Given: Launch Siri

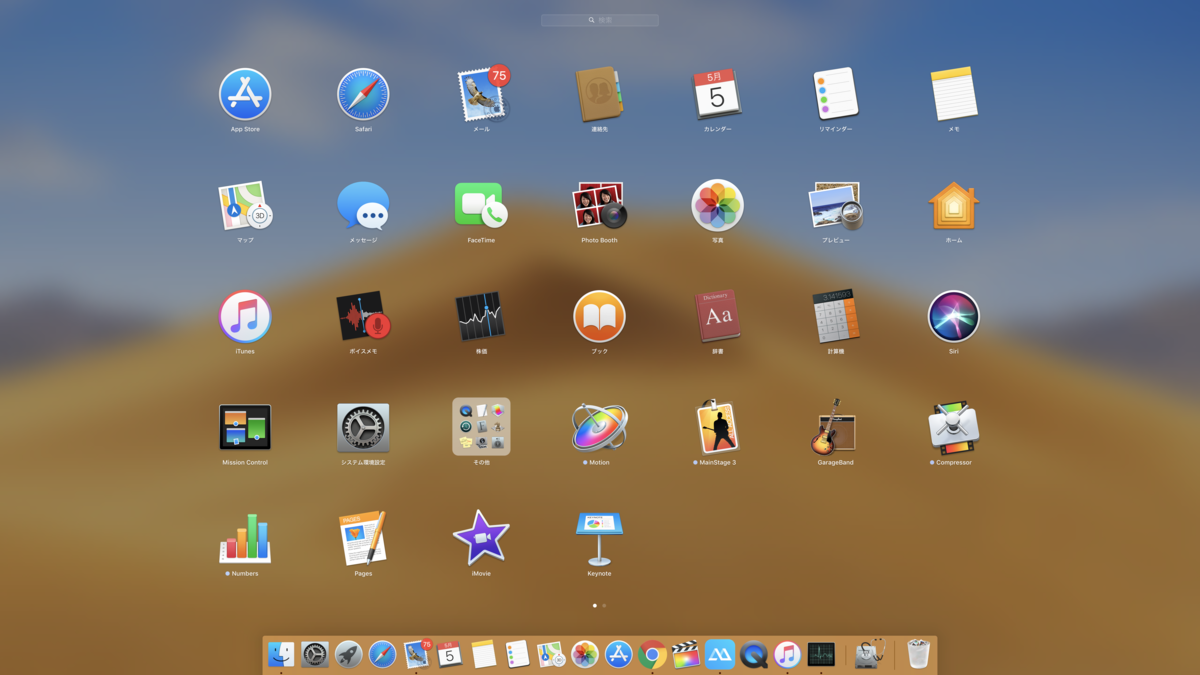Looking at the screenshot, I should tap(954, 316).
